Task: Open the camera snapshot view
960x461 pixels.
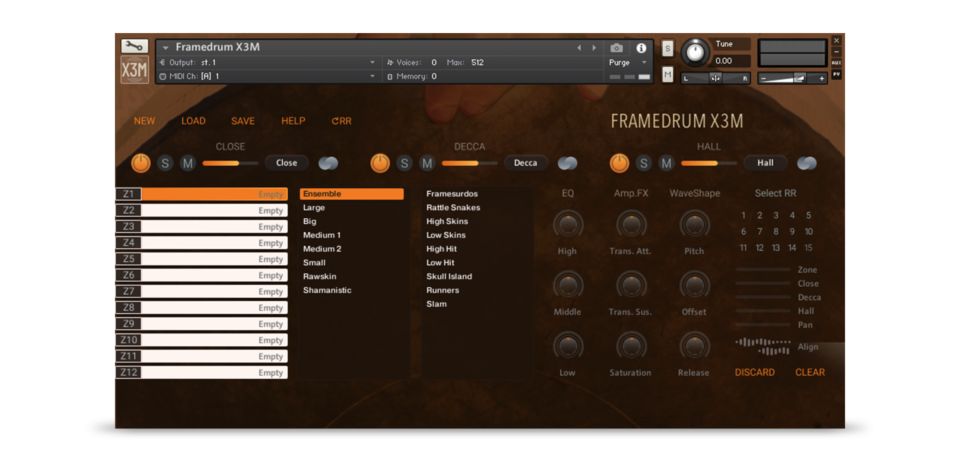Action: (x=617, y=48)
